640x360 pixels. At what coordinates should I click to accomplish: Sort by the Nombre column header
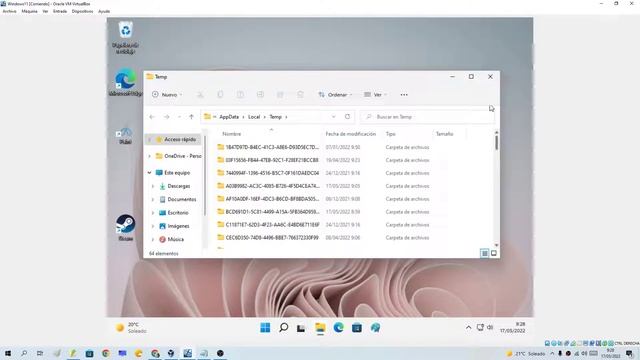[231, 134]
